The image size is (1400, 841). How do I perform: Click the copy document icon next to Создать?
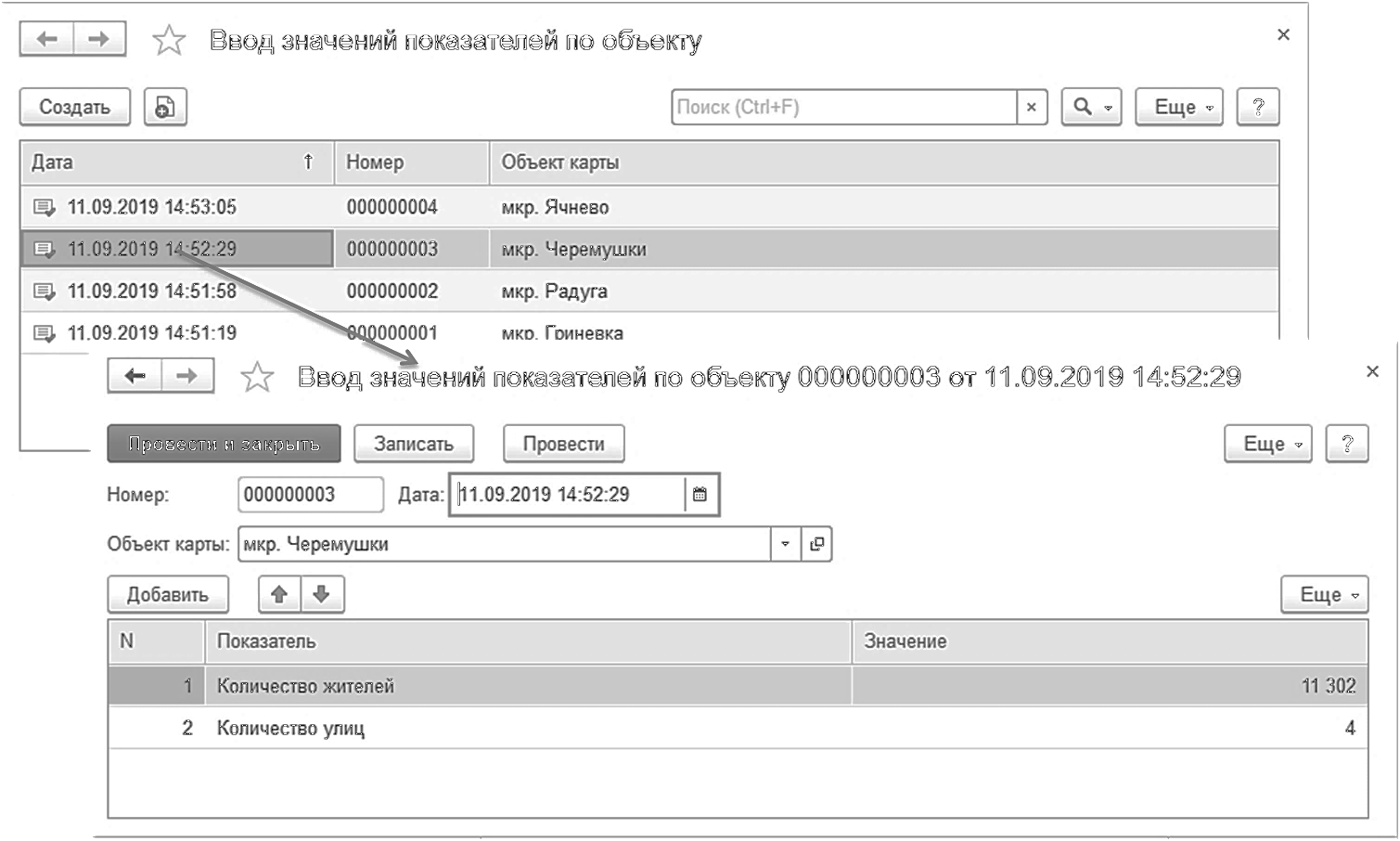coord(165,107)
